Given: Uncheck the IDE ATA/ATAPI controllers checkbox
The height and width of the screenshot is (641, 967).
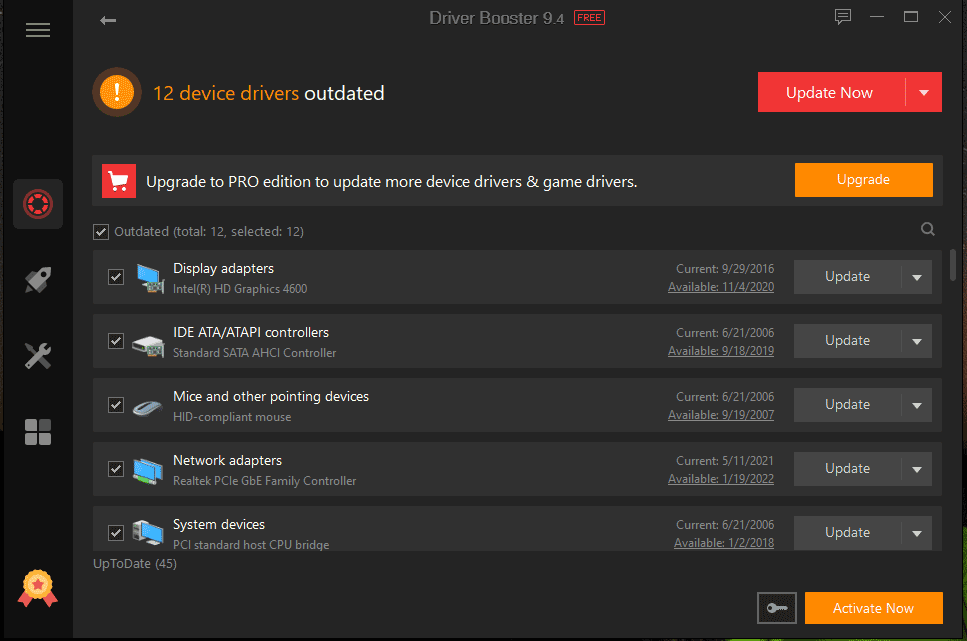Looking at the screenshot, I should click(116, 341).
